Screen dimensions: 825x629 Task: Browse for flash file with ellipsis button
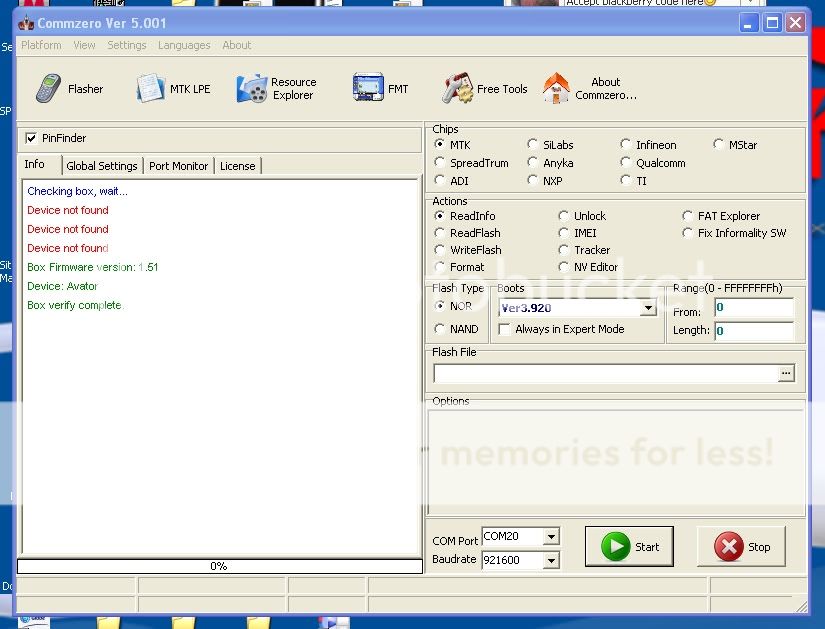tap(786, 373)
